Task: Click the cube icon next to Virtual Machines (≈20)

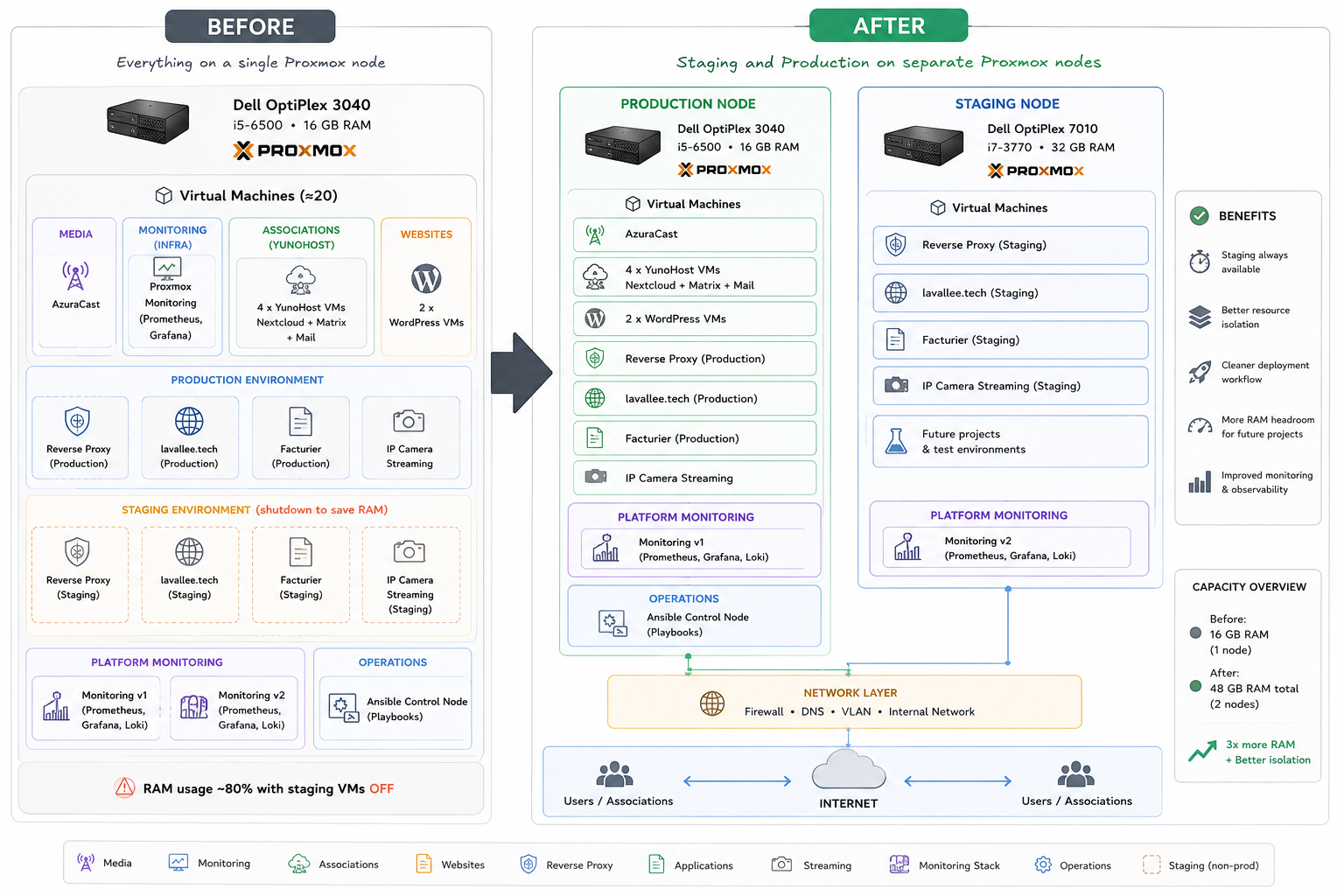Action: tap(164, 195)
